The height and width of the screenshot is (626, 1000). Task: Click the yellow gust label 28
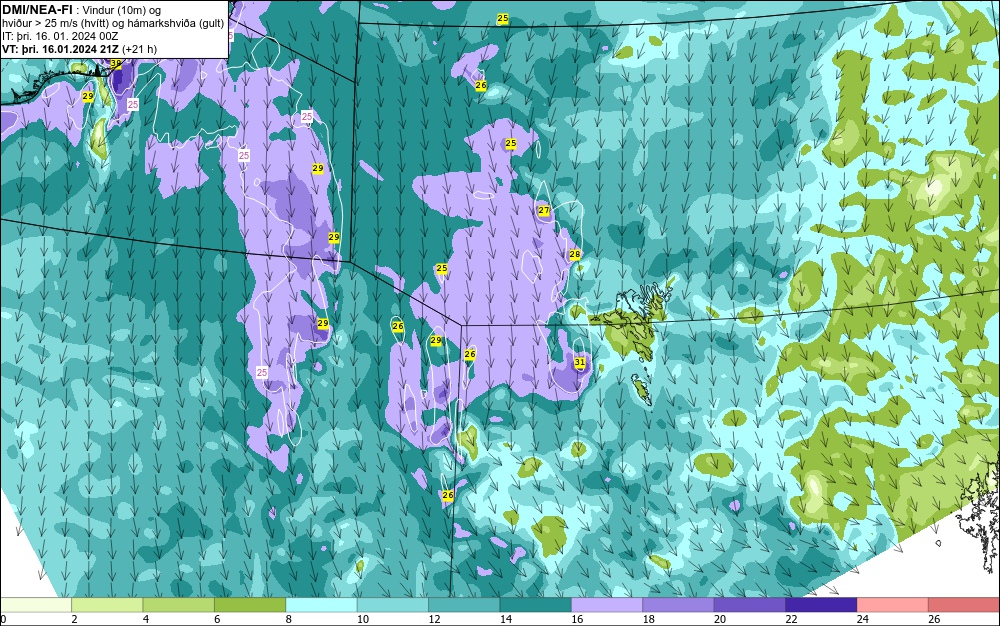pyautogui.click(x=575, y=254)
